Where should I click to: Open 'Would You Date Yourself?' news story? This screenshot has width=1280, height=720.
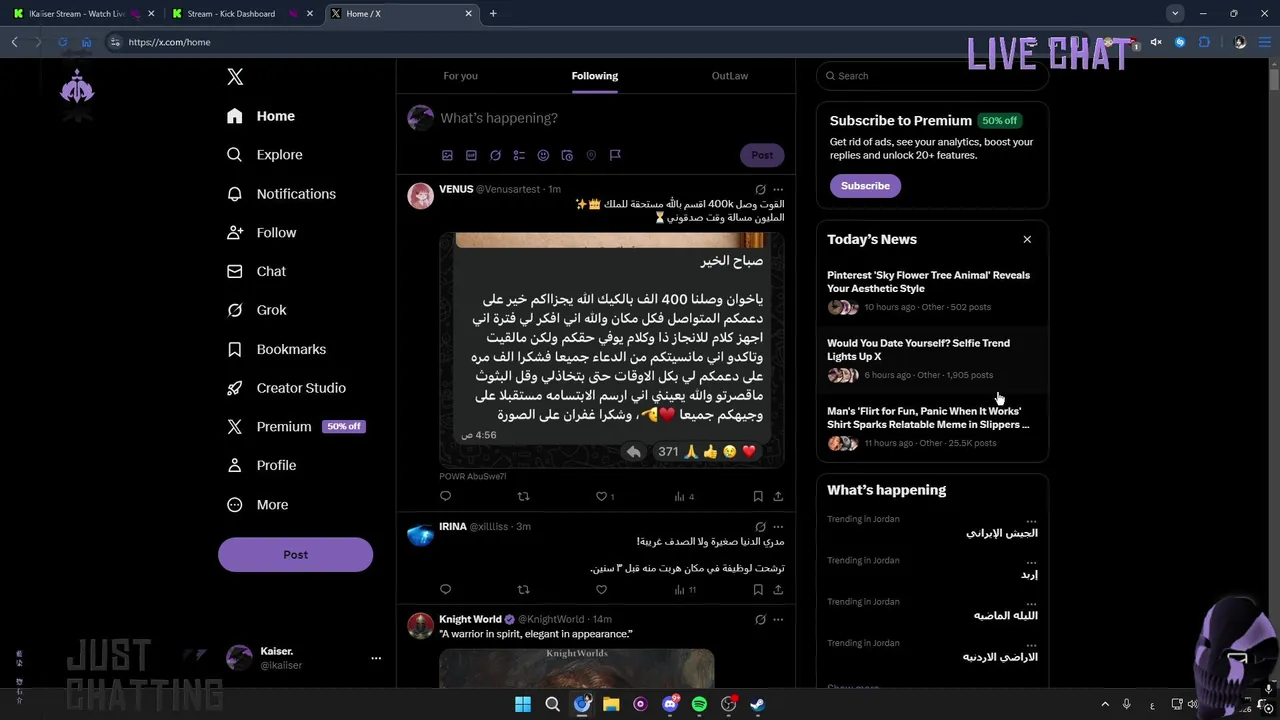(932, 359)
